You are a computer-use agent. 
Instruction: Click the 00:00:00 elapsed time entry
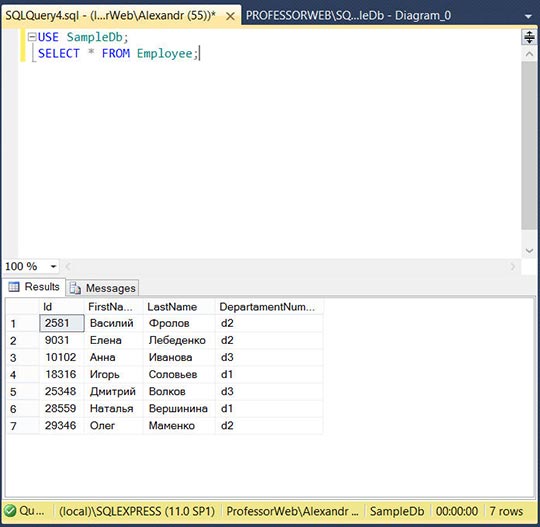point(457,511)
